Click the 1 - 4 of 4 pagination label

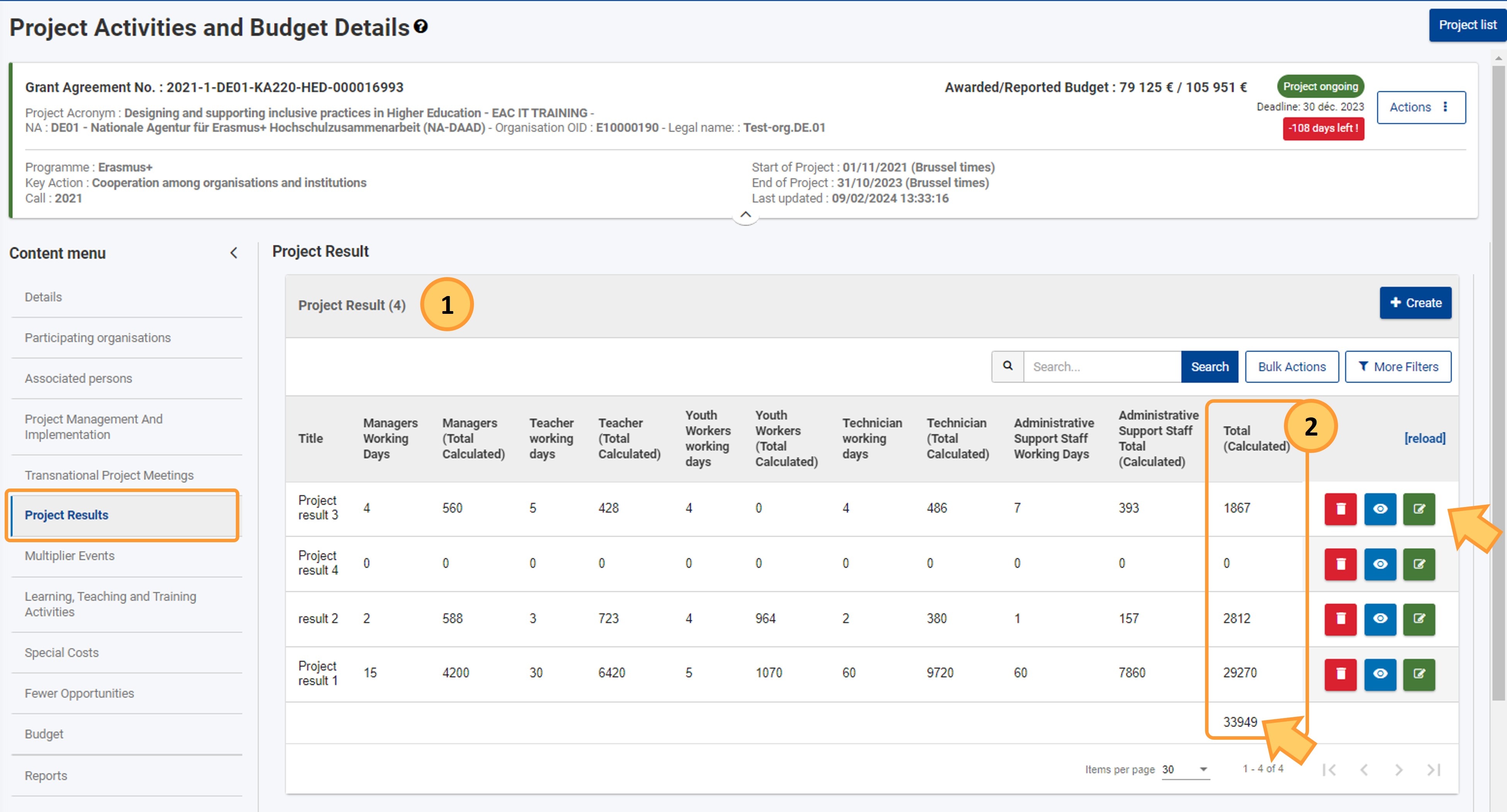point(1263,769)
